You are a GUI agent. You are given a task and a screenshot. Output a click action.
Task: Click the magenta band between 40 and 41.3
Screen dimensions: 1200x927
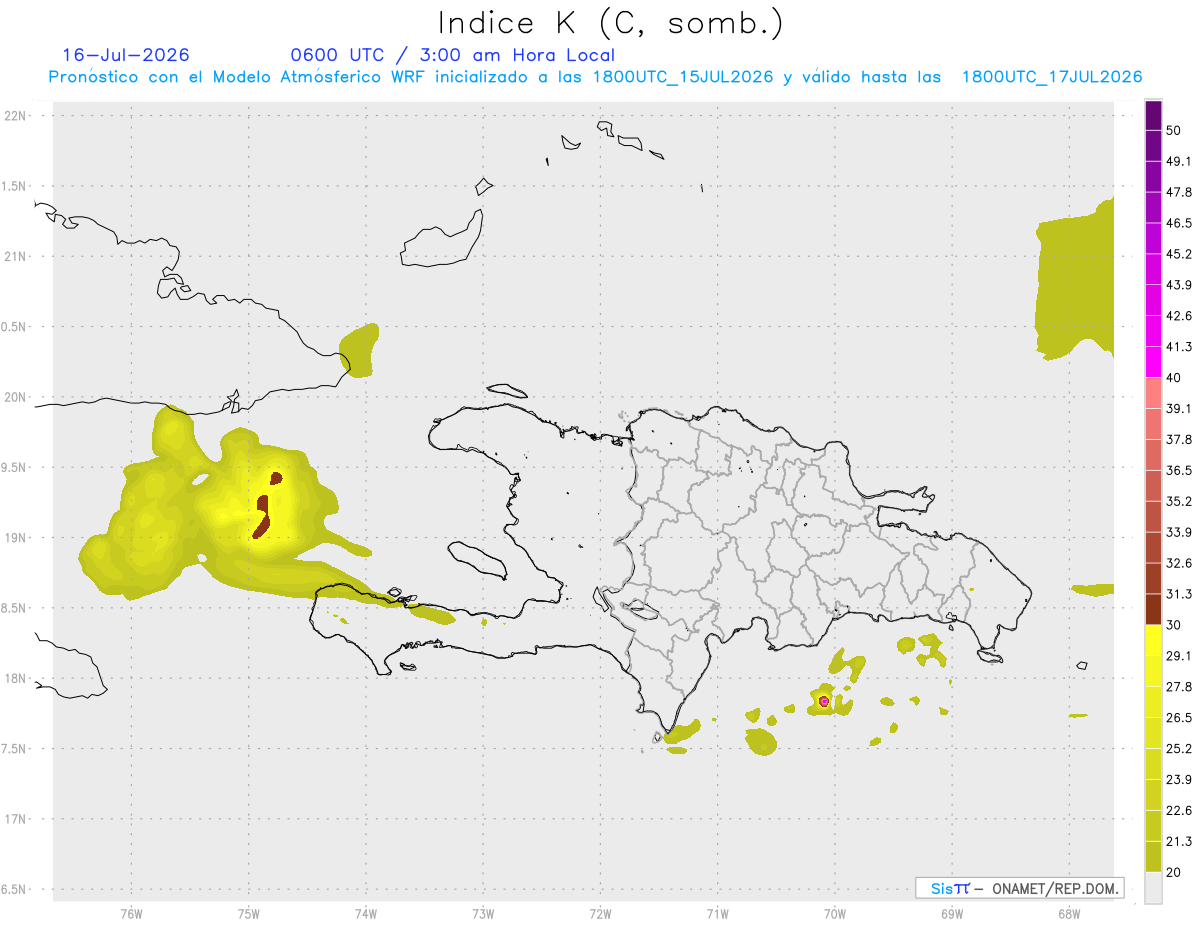tap(1153, 362)
